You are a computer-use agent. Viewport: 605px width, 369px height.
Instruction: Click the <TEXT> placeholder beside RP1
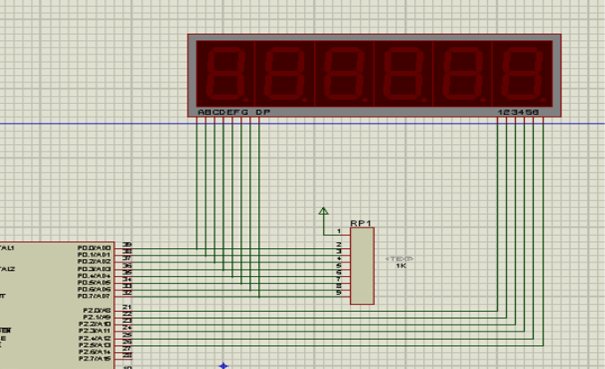400,259
